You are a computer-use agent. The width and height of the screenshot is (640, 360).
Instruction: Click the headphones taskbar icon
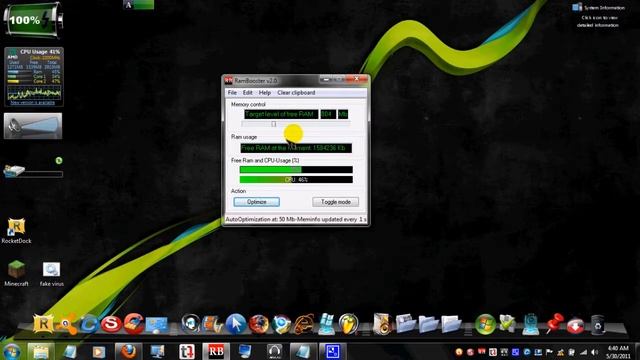(x=274, y=351)
